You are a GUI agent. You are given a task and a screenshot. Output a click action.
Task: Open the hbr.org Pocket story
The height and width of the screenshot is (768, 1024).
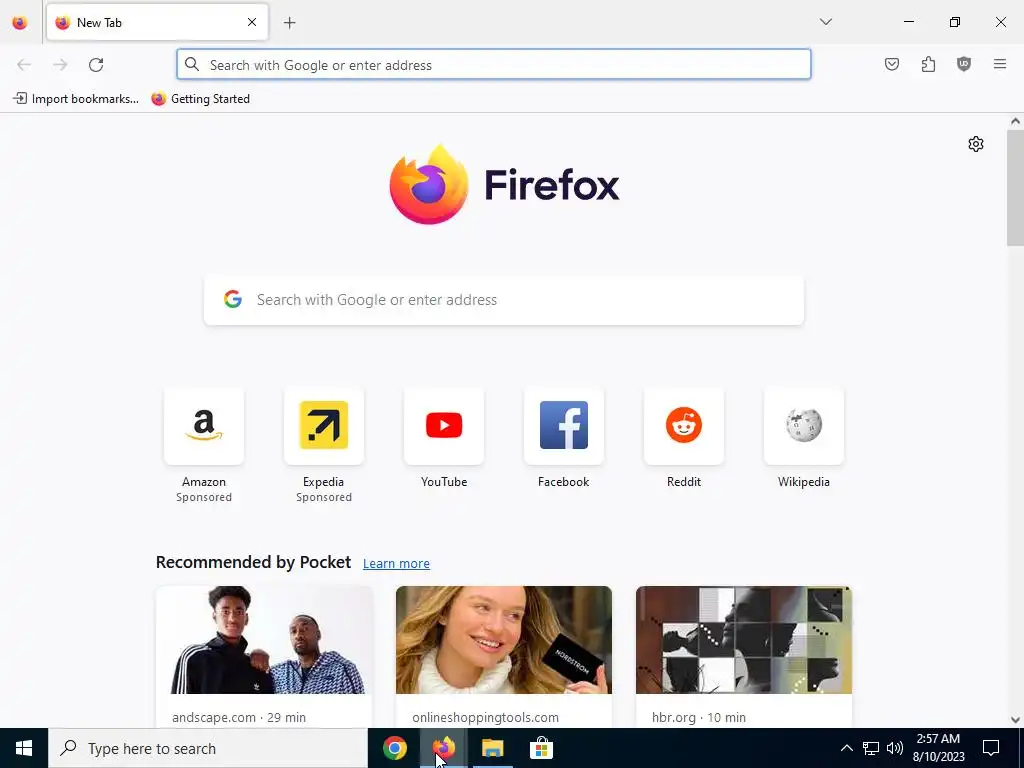pyautogui.click(x=744, y=656)
